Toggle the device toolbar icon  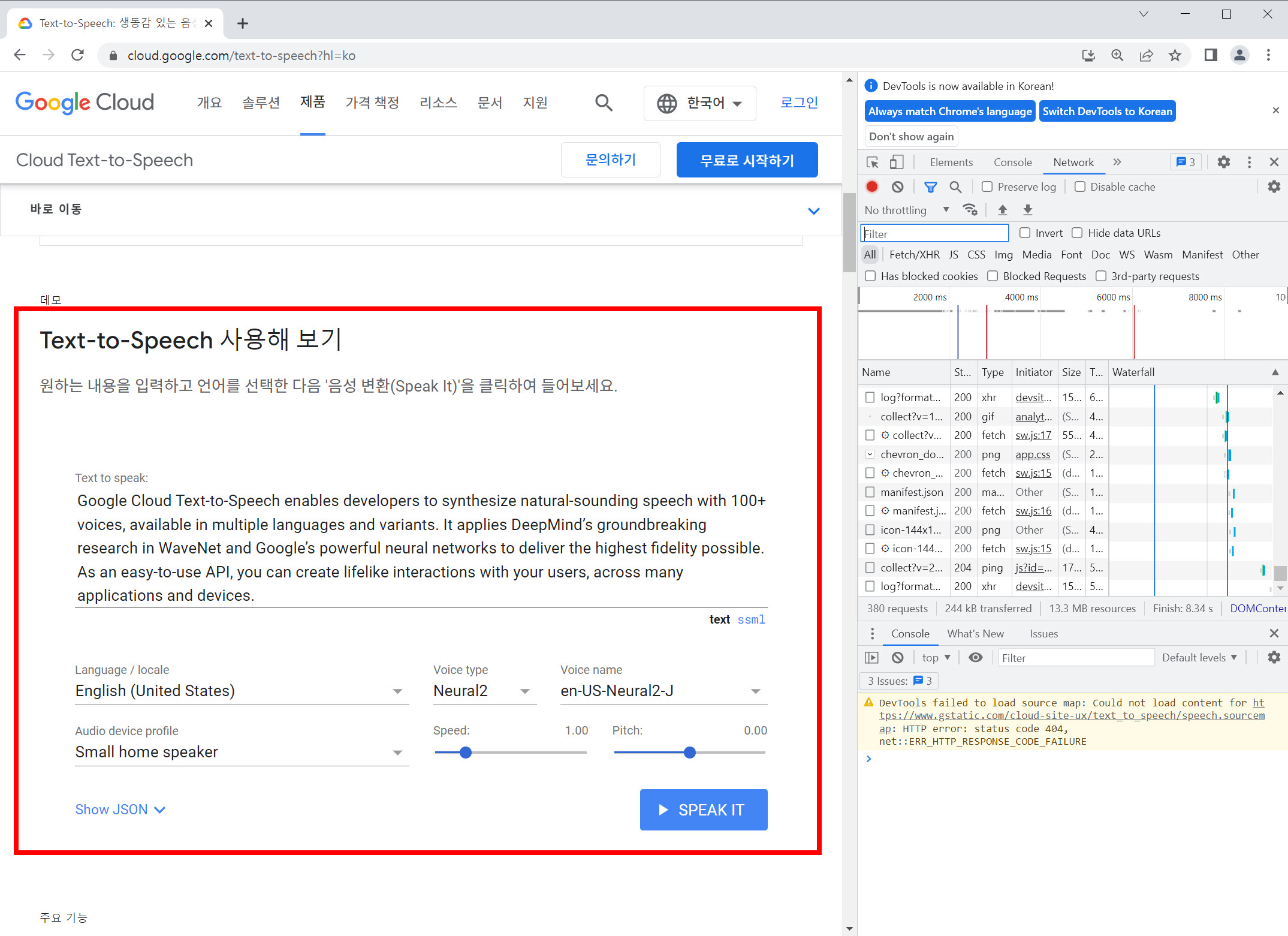pos(896,162)
